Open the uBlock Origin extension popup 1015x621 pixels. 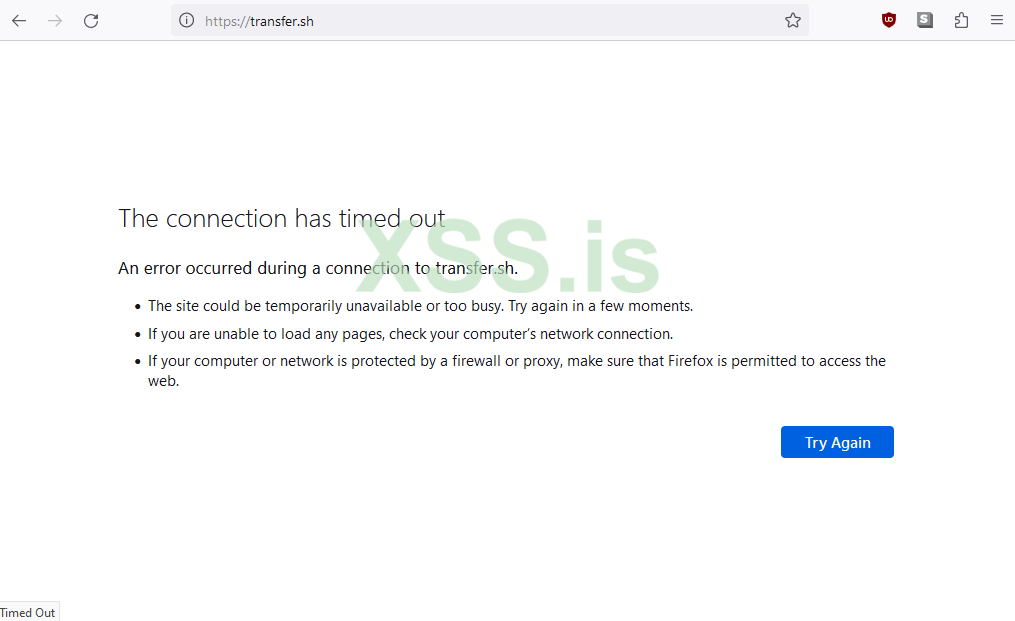(889, 20)
